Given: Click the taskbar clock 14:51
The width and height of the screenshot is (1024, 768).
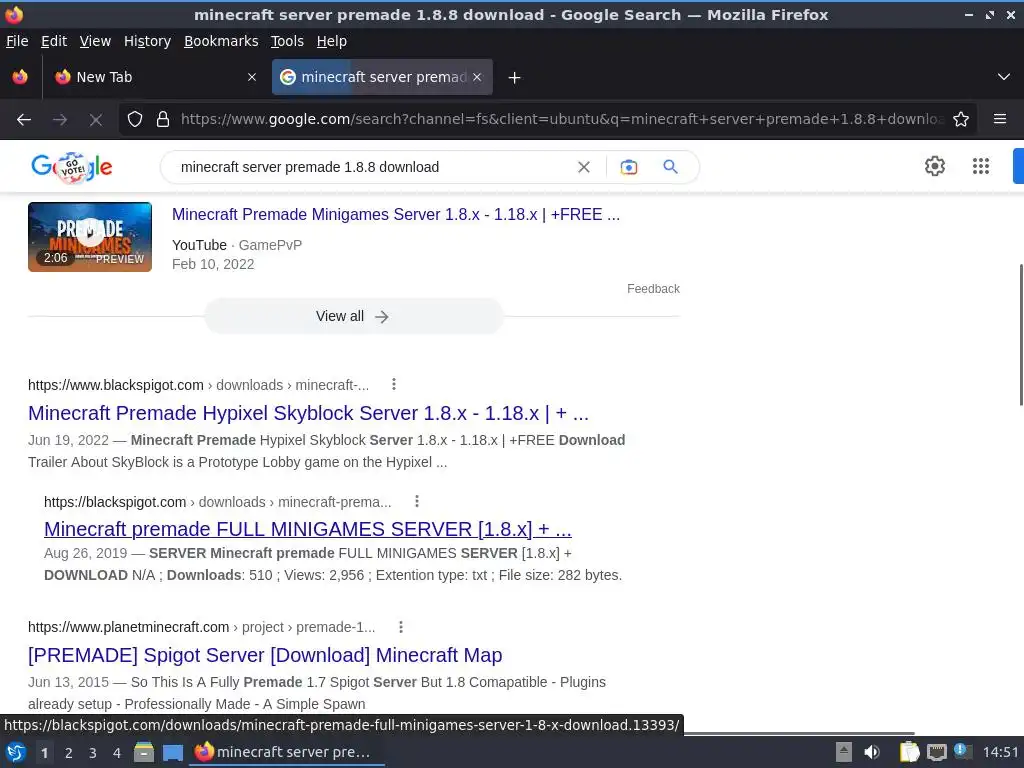Looking at the screenshot, I should (x=1000, y=752).
